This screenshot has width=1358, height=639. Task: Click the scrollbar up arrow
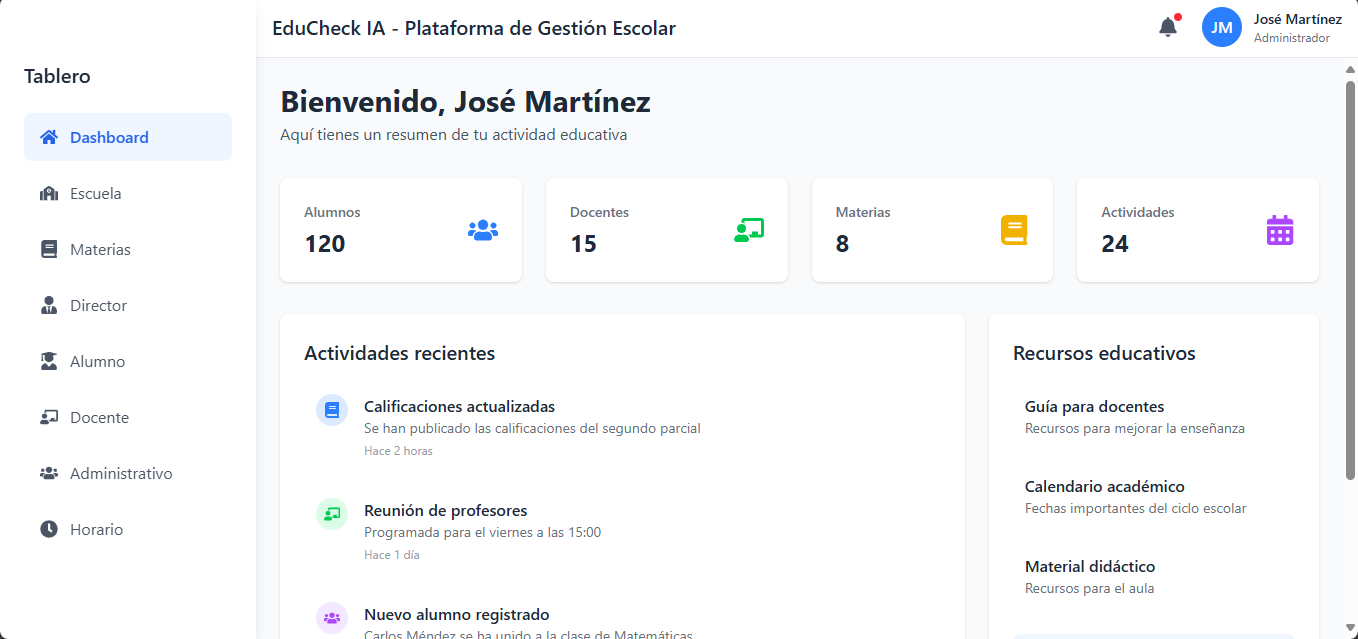pyautogui.click(x=1351, y=69)
